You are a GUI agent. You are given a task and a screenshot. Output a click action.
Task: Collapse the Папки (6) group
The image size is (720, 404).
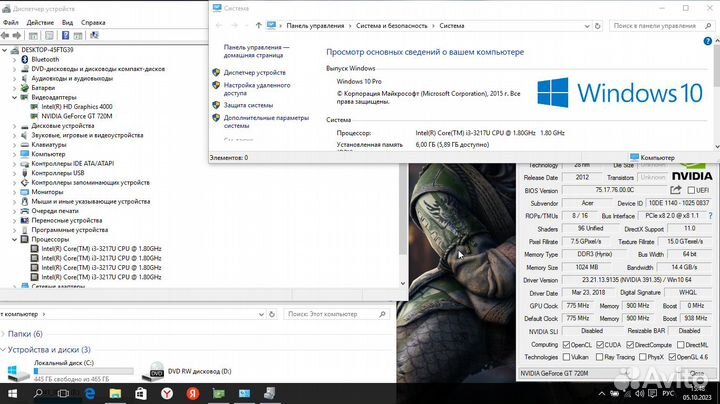pos(3,334)
